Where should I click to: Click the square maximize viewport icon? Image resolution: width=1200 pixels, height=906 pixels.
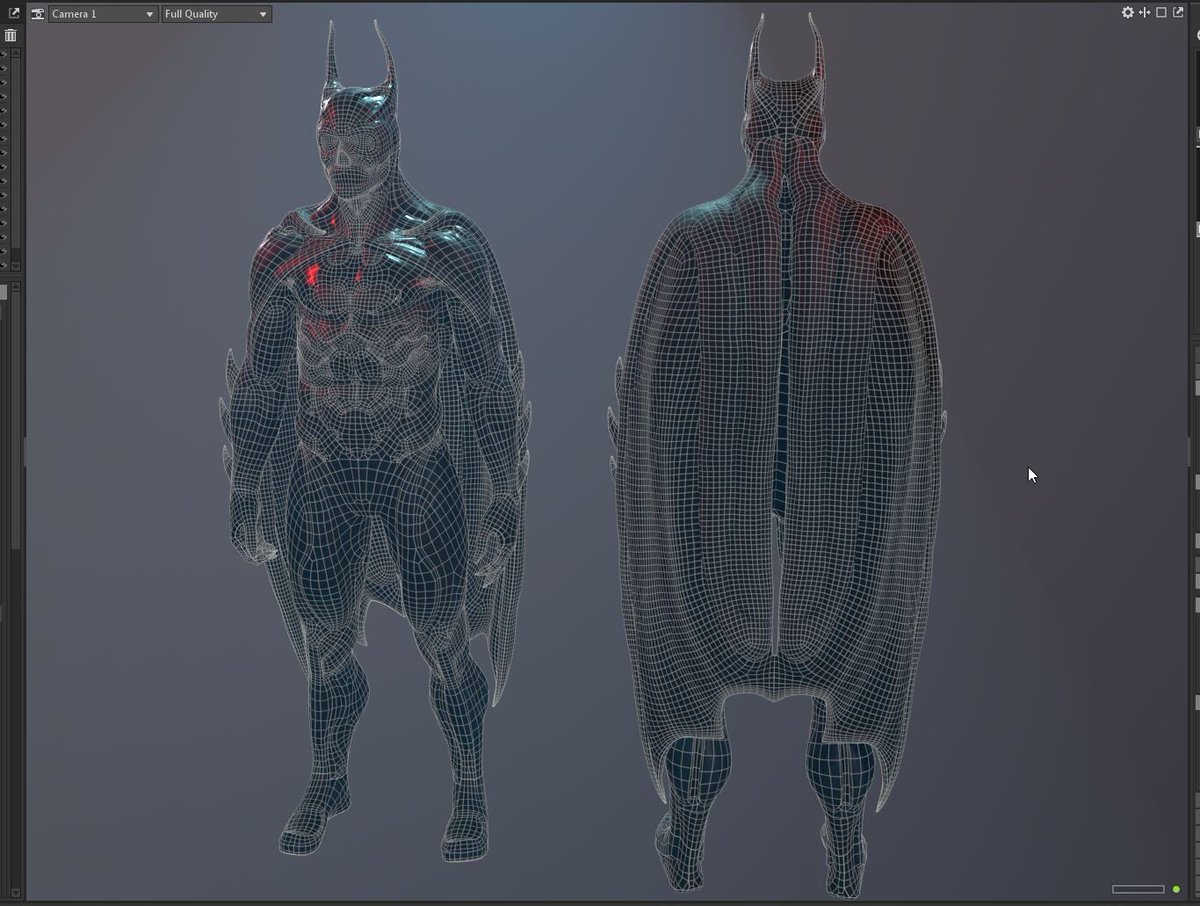pos(1161,12)
